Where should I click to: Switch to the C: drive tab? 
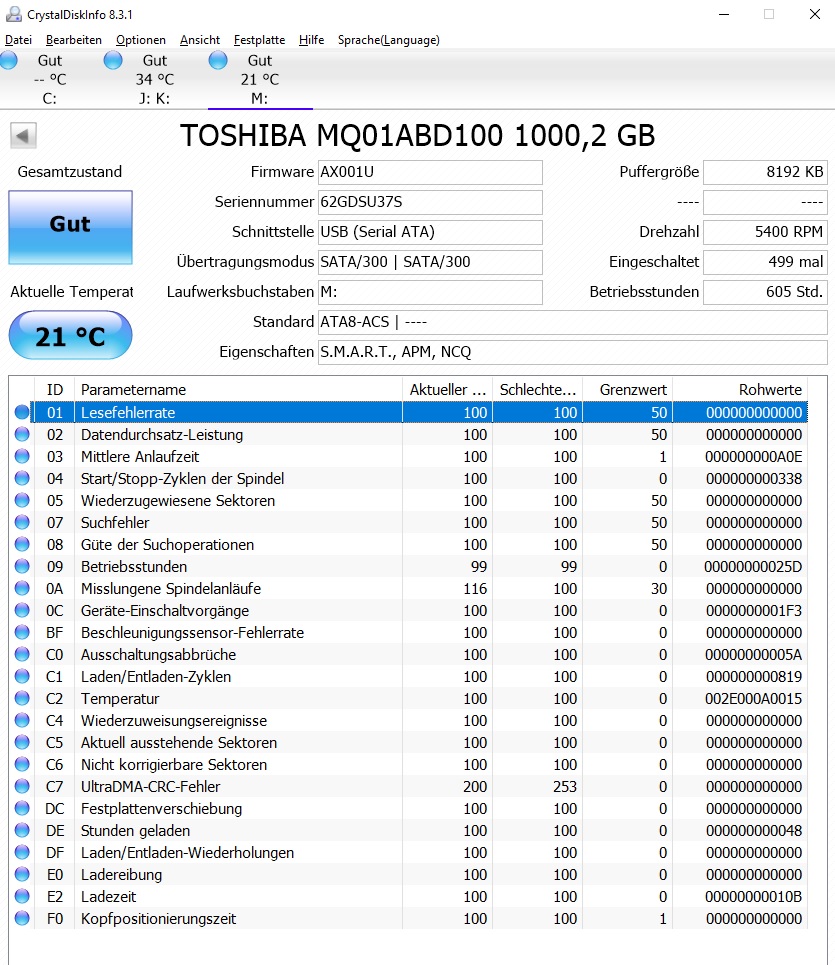coord(49,79)
